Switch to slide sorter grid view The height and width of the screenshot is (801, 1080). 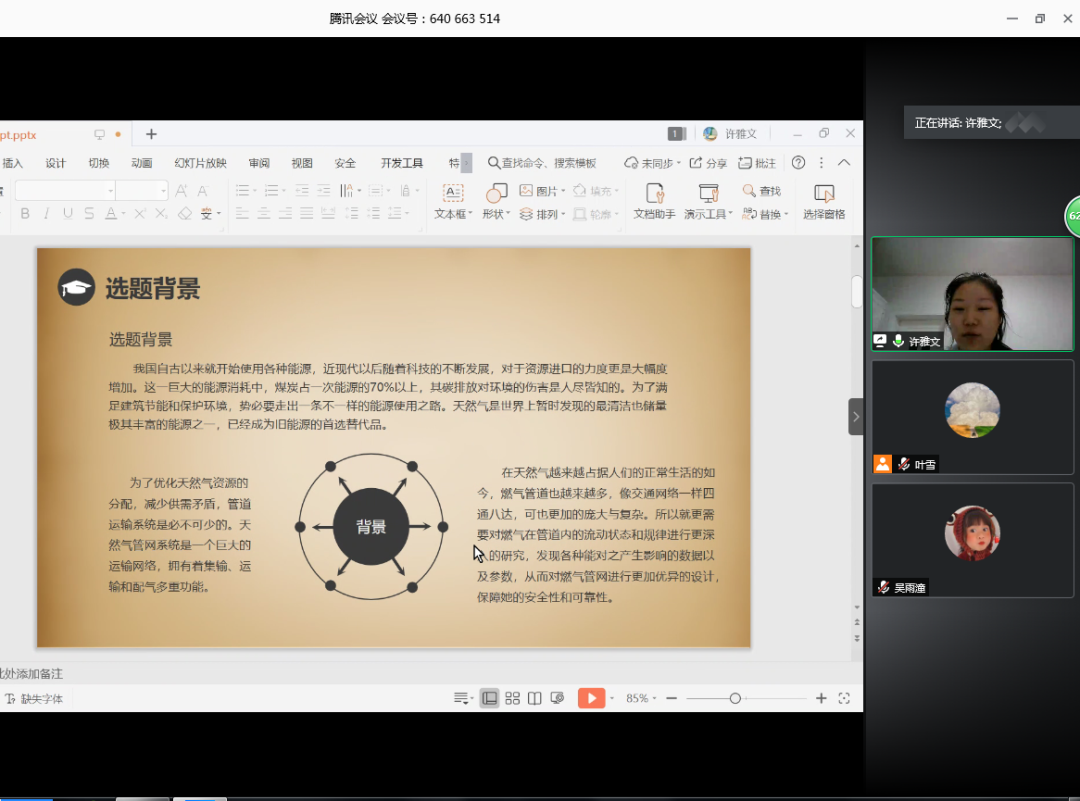512,698
